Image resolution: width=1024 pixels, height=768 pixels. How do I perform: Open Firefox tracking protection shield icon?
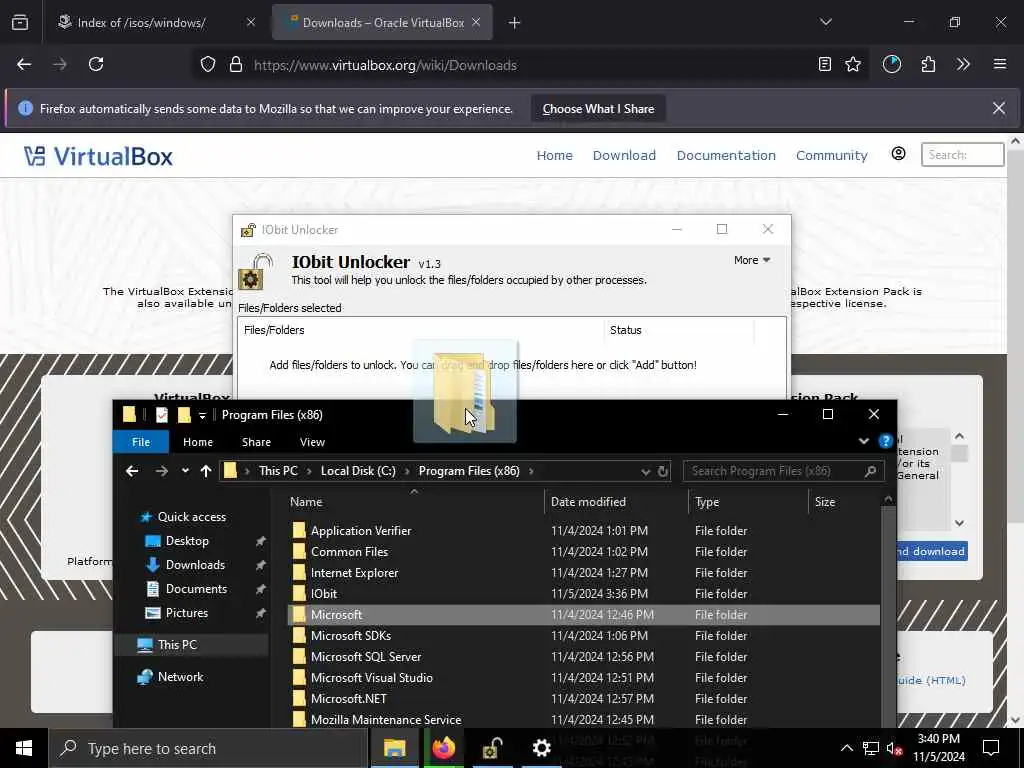coord(208,65)
